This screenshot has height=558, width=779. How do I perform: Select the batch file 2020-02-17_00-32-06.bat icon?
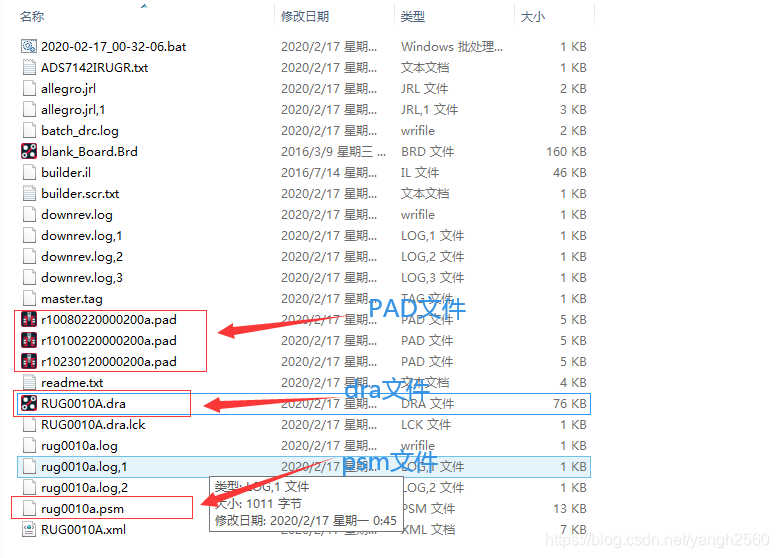click(29, 47)
